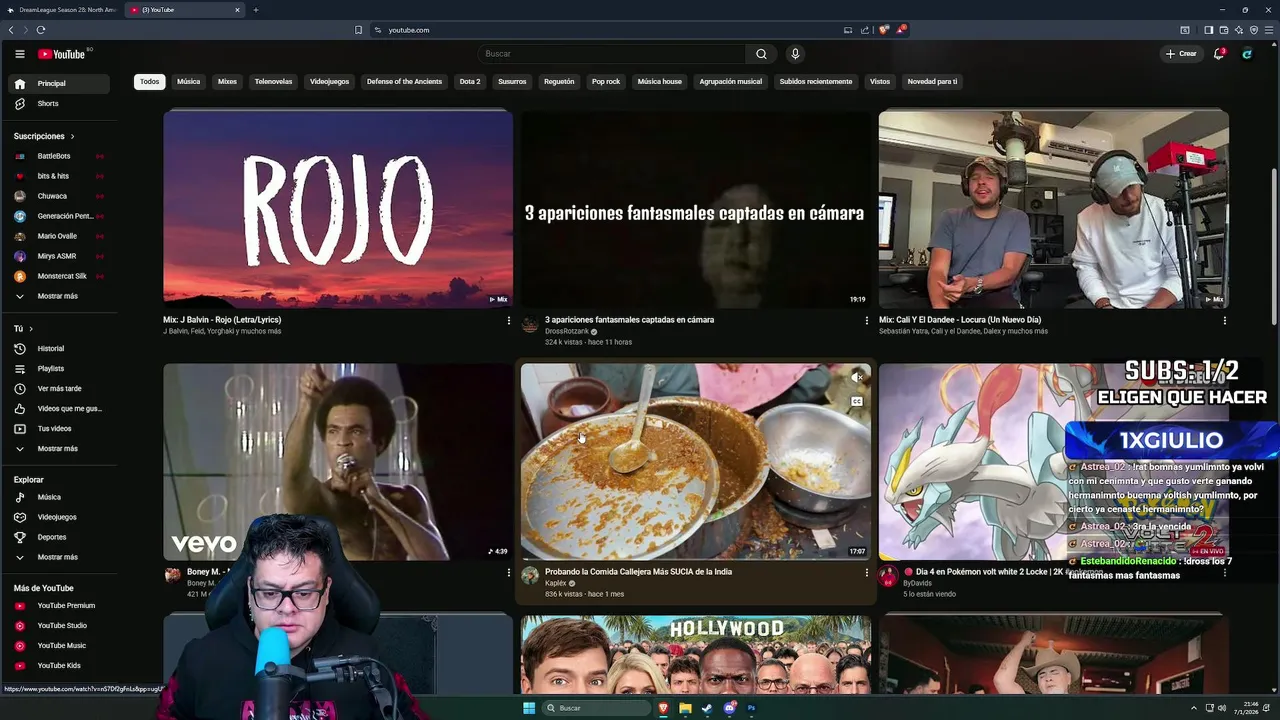Open a new browser tab

pyautogui.click(x=255, y=10)
